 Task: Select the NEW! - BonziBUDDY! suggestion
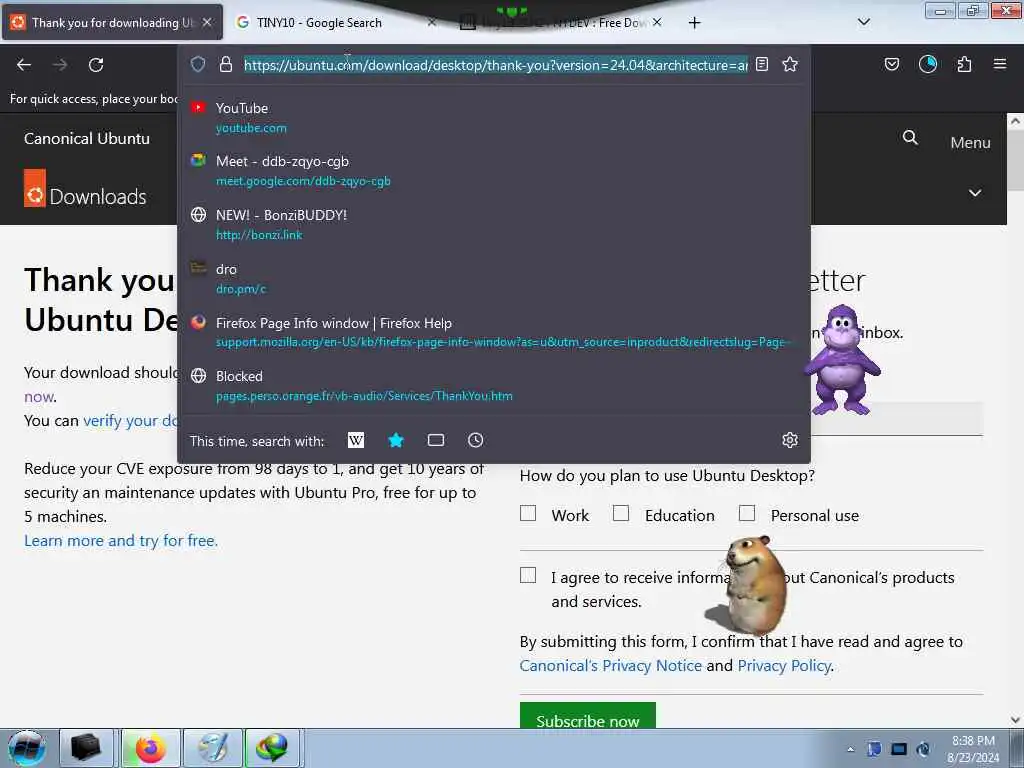(493, 225)
